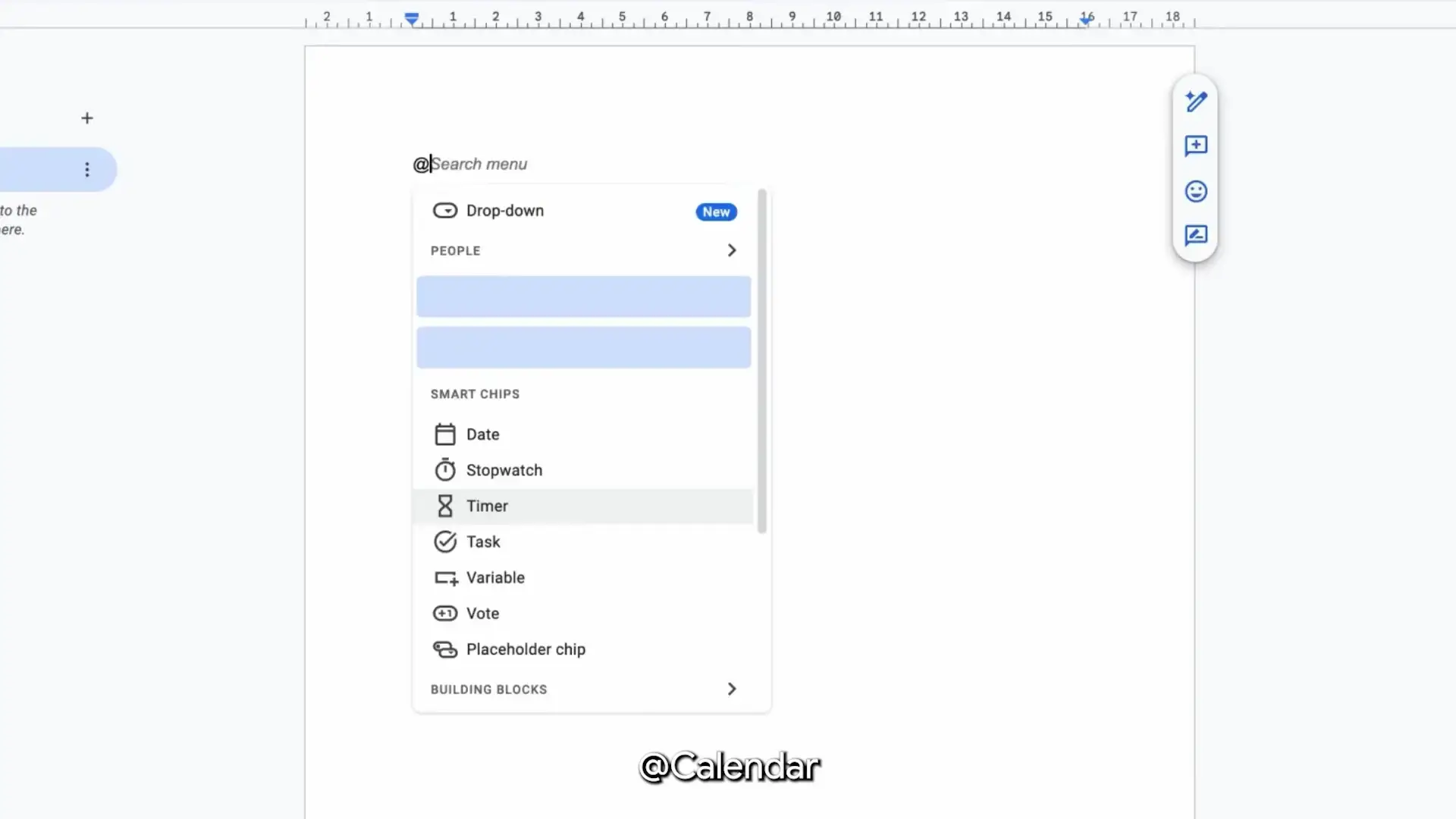Open the three-dot tab options menu
Image resolution: width=1456 pixels, height=819 pixels.
[87, 169]
